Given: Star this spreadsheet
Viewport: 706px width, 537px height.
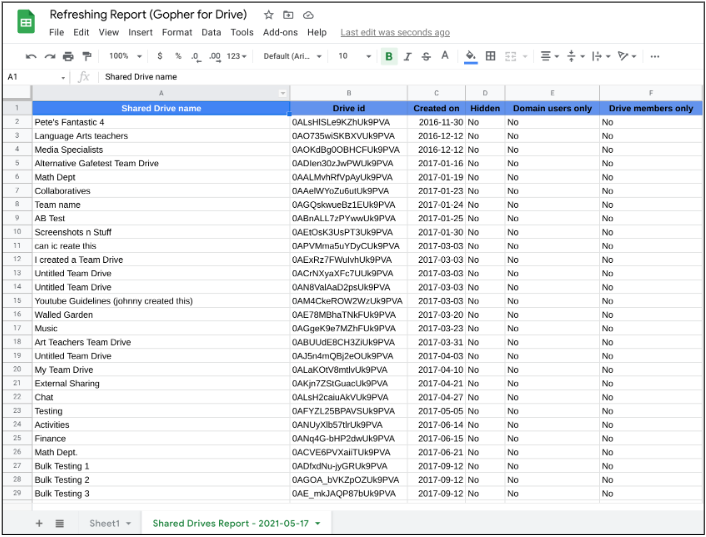Looking at the screenshot, I should tap(269, 15).
